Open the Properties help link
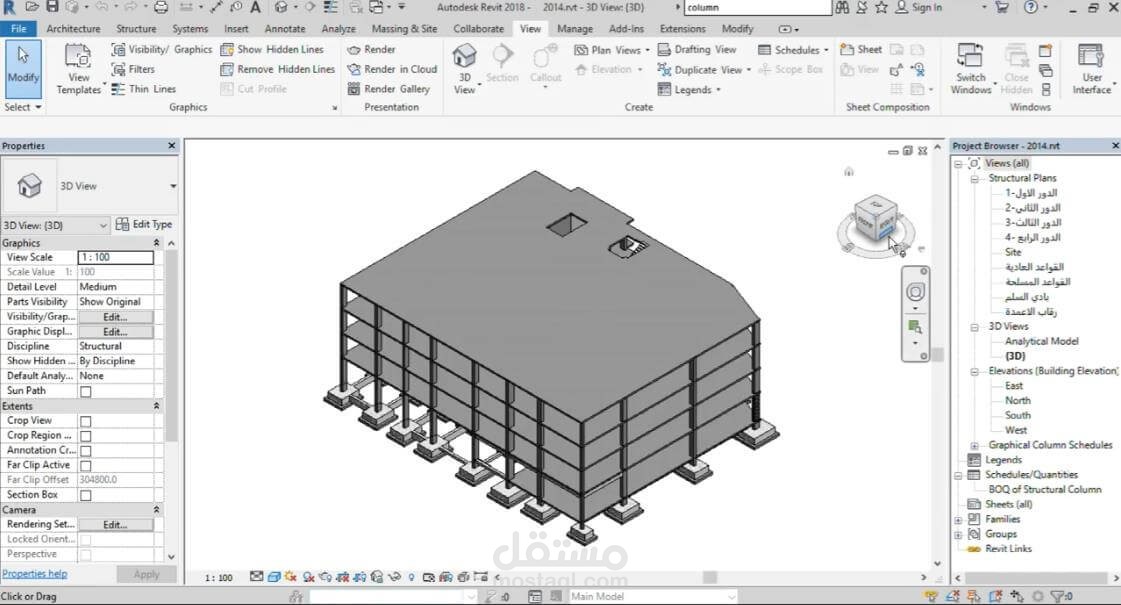1121x605 pixels. point(34,574)
